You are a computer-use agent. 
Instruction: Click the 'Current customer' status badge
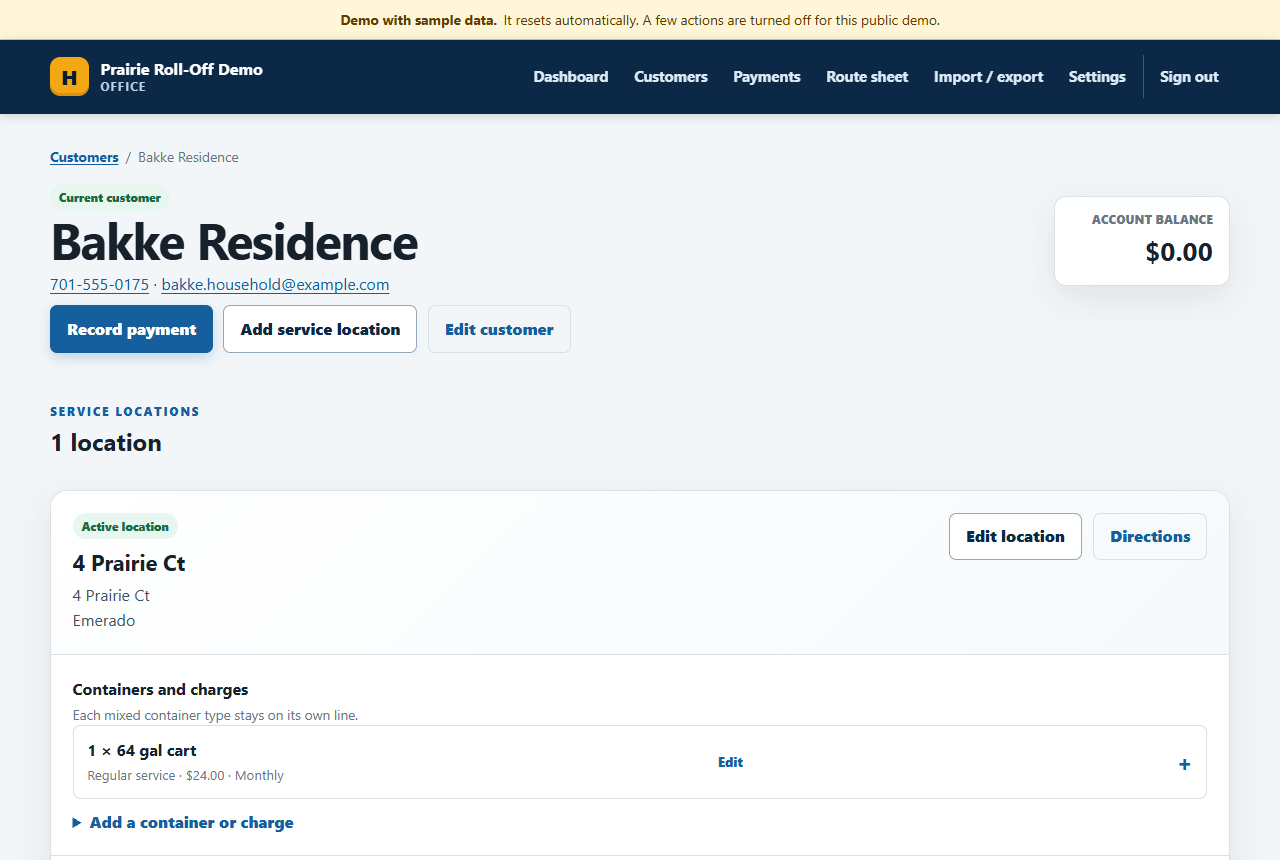click(110, 198)
